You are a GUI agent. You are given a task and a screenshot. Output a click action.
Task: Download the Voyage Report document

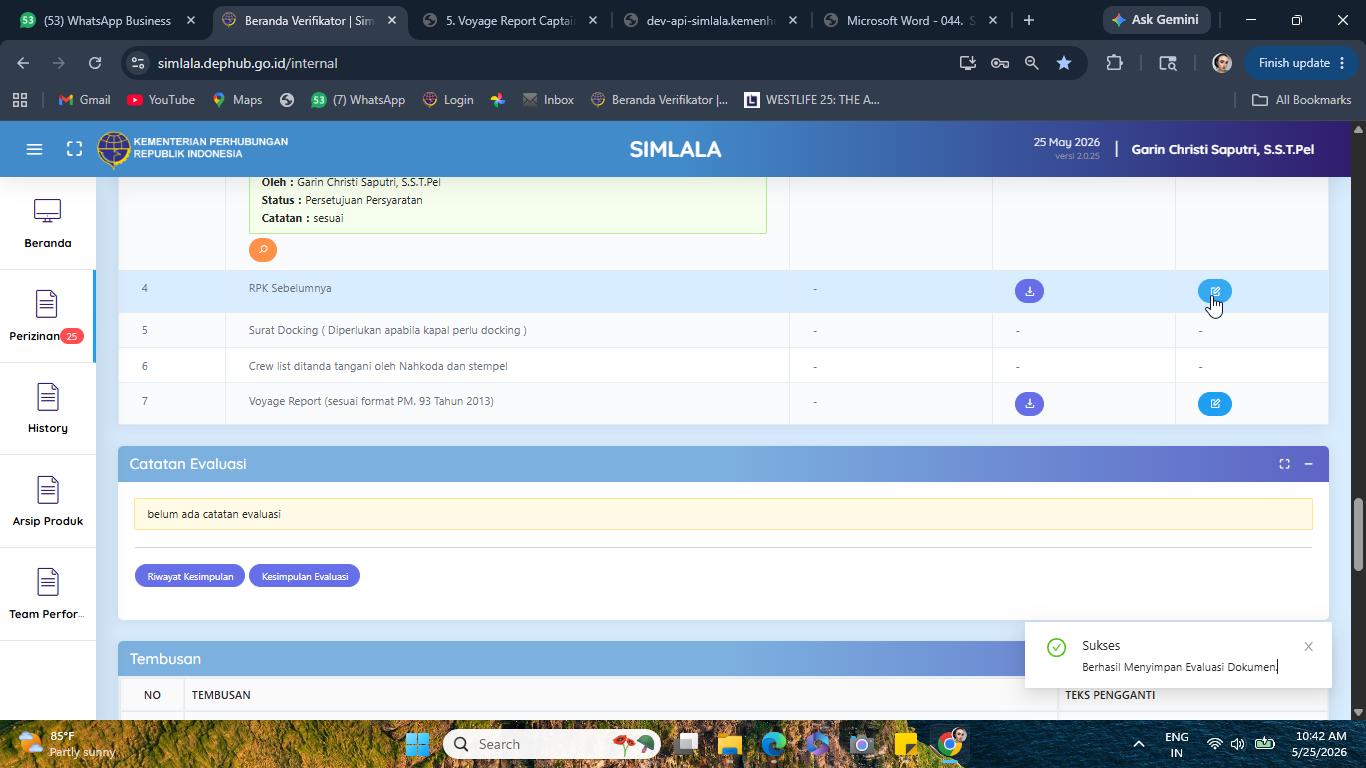tap(1029, 404)
